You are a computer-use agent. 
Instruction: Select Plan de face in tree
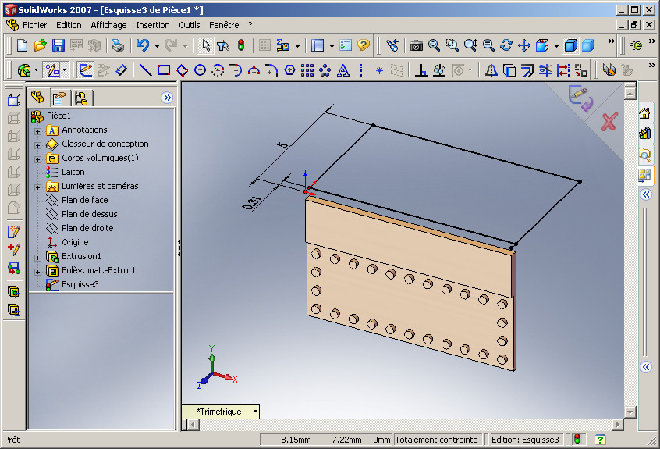coord(85,200)
